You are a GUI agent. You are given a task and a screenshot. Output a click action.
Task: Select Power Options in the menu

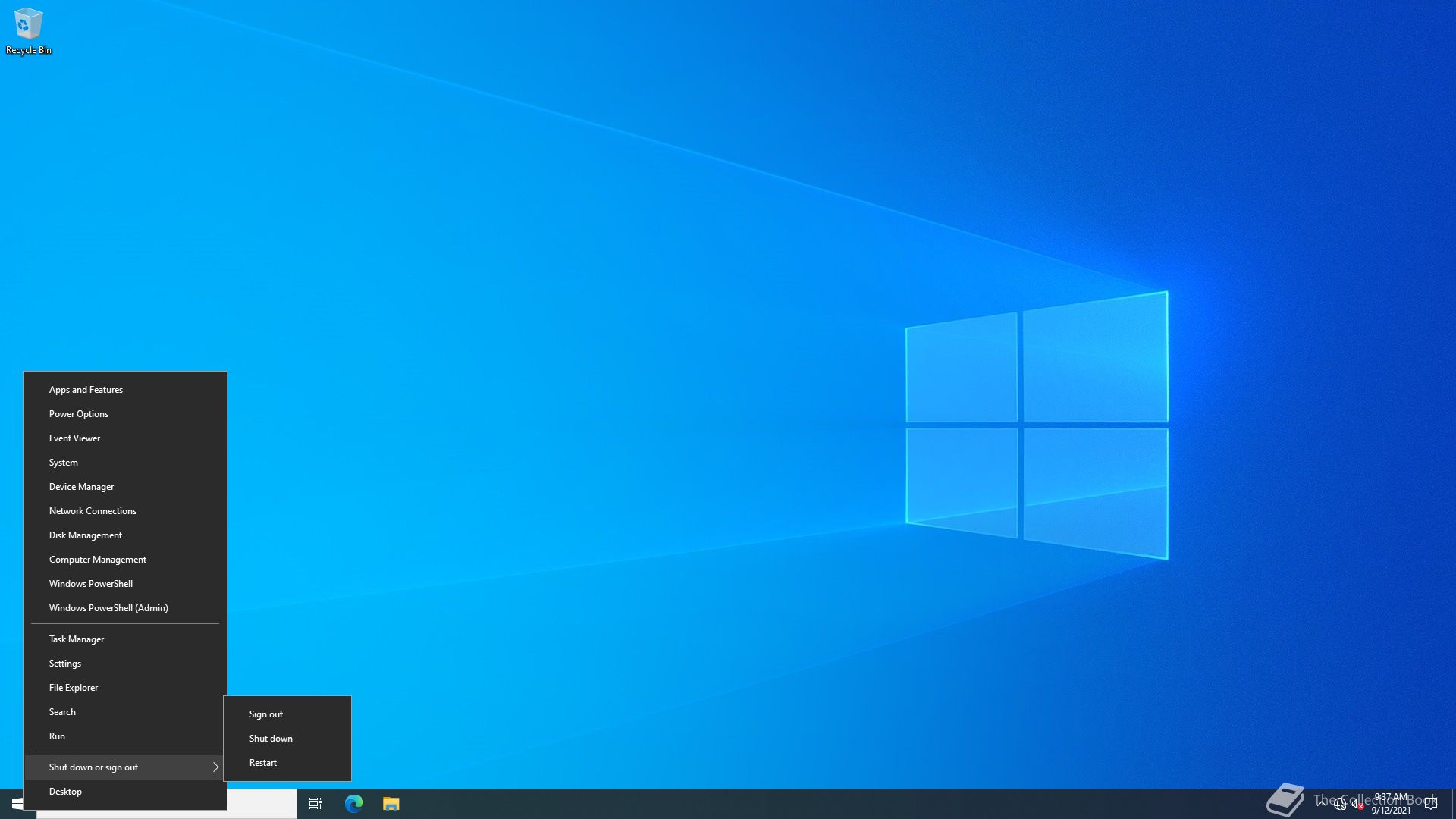(x=125, y=414)
